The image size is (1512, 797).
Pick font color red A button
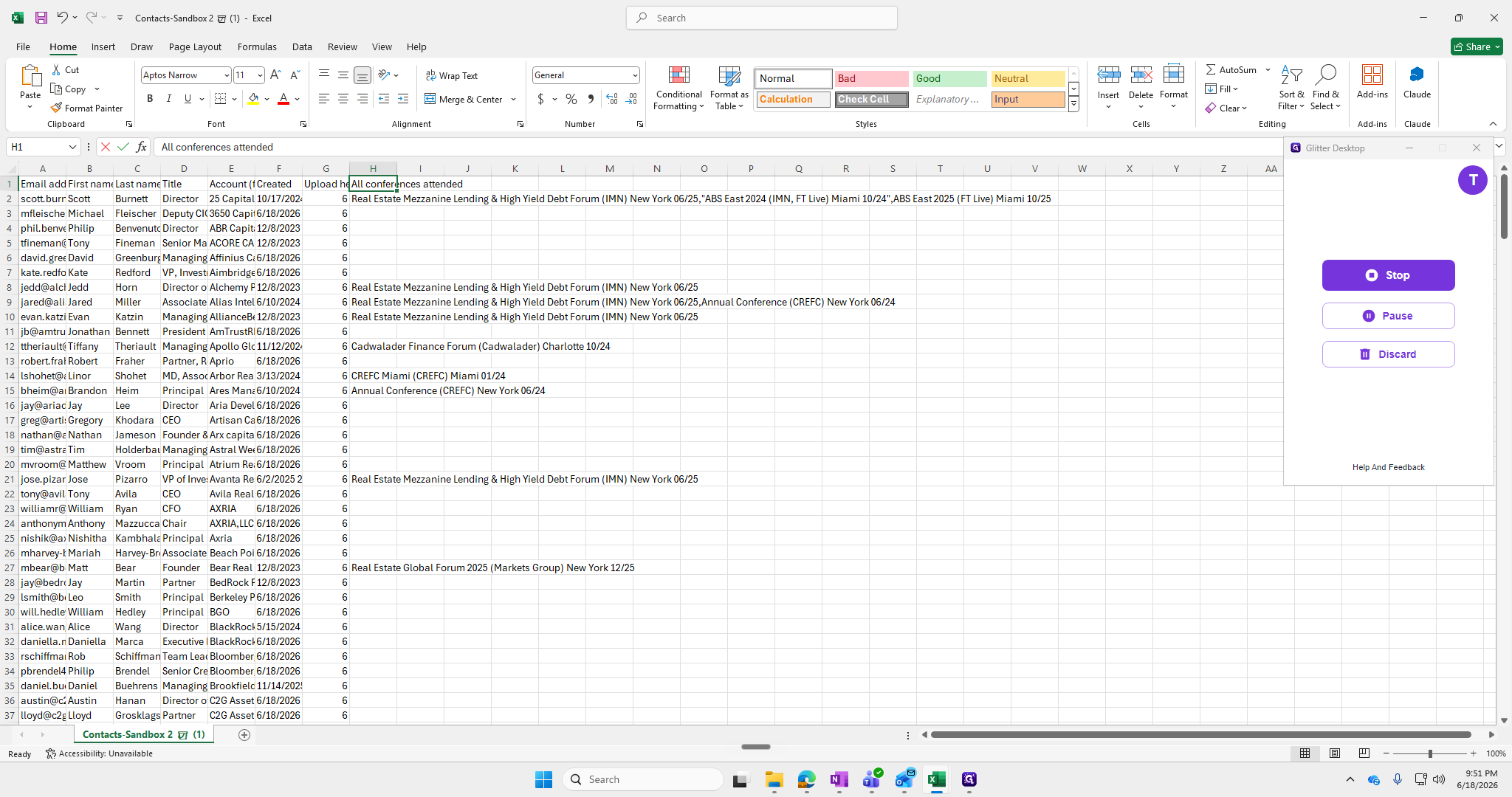(283, 99)
